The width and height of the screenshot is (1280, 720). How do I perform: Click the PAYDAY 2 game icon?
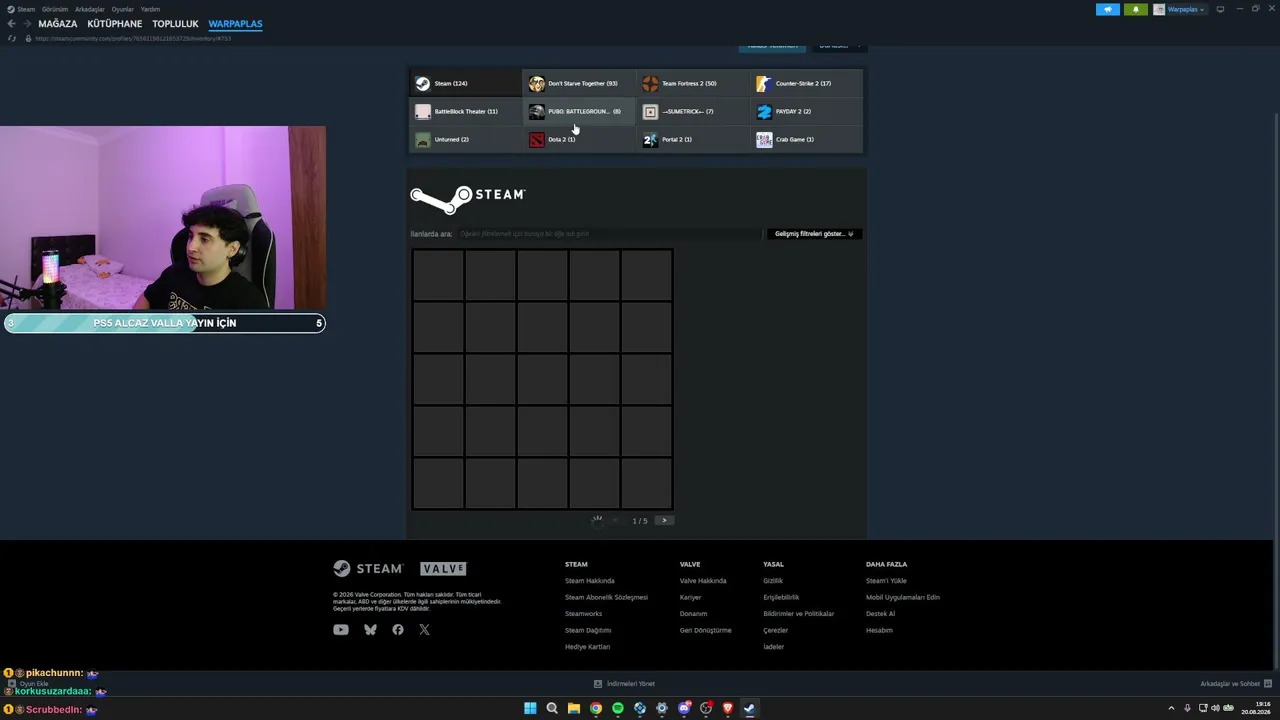764,111
